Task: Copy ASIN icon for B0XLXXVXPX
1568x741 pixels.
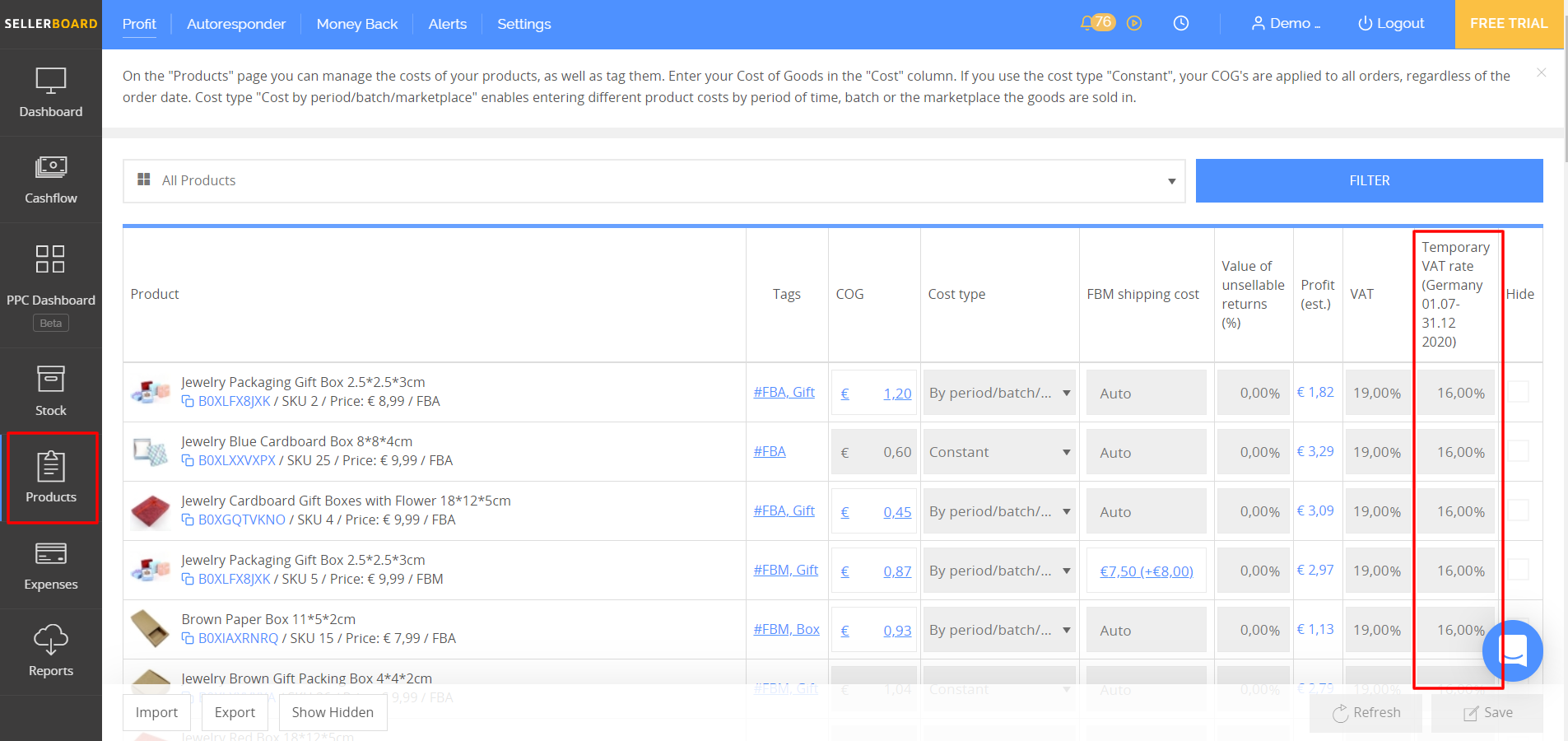Action: (x=188, y=461)
